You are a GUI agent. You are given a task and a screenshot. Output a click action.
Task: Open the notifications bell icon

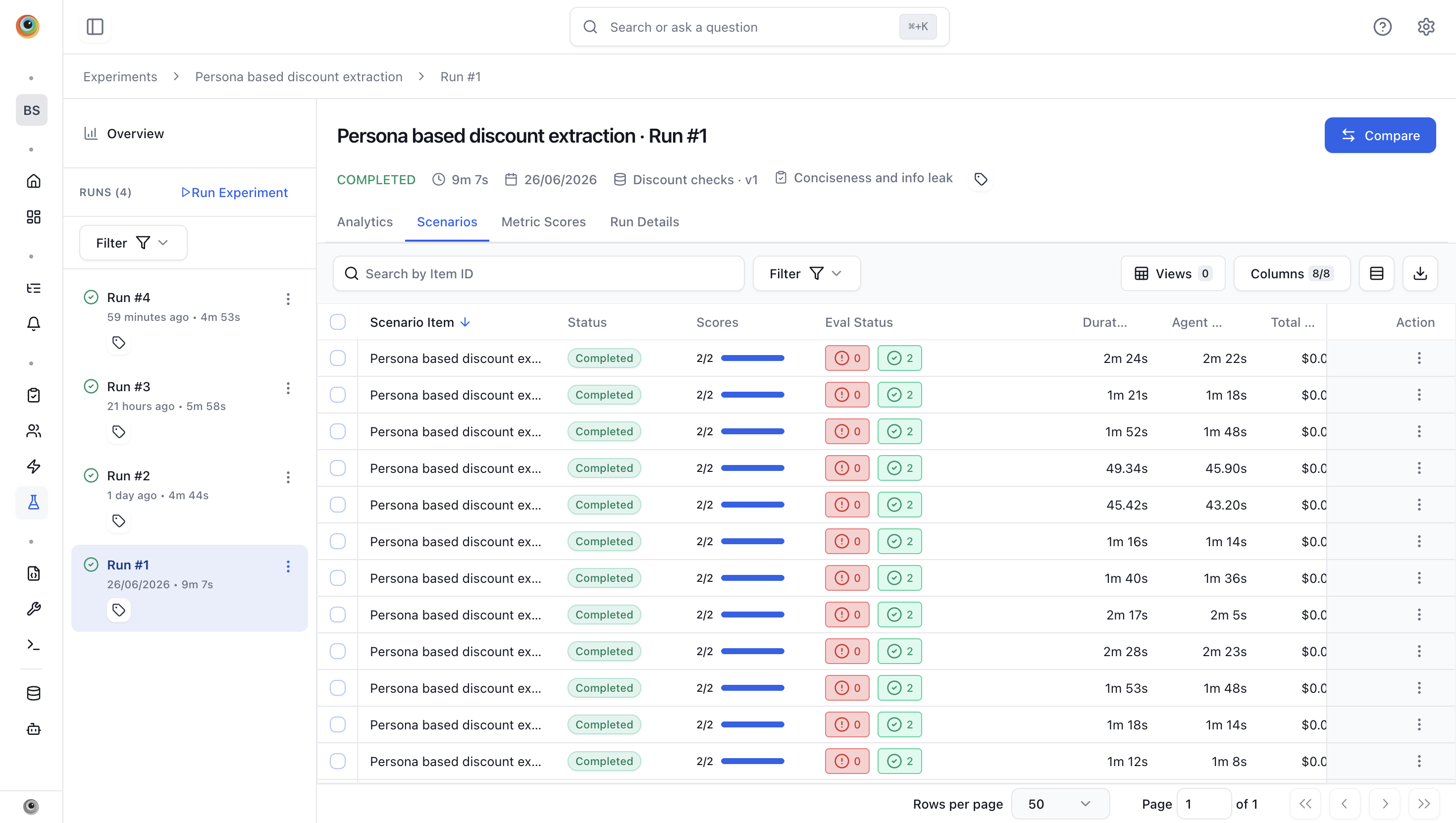[33, 323]
